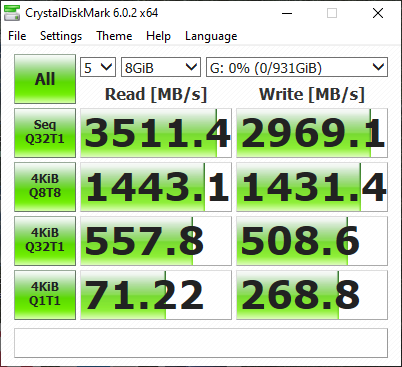Image resolution: width=402 pixels, height=367 pixels.
Task: Start the 4KiB Q32T1 test
Action: pos(45,241)
